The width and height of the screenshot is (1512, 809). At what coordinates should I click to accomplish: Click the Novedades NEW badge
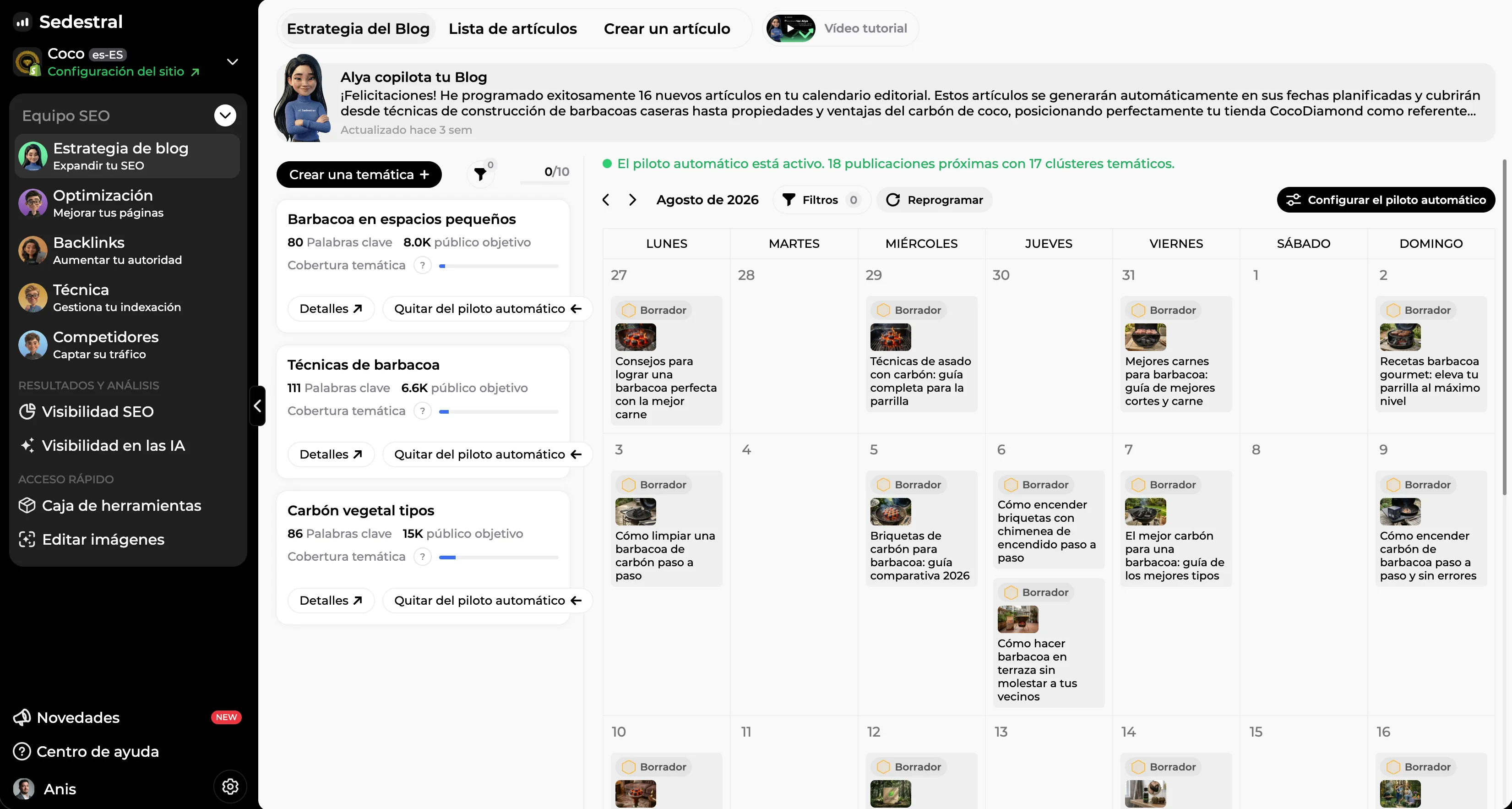point(226,717)
